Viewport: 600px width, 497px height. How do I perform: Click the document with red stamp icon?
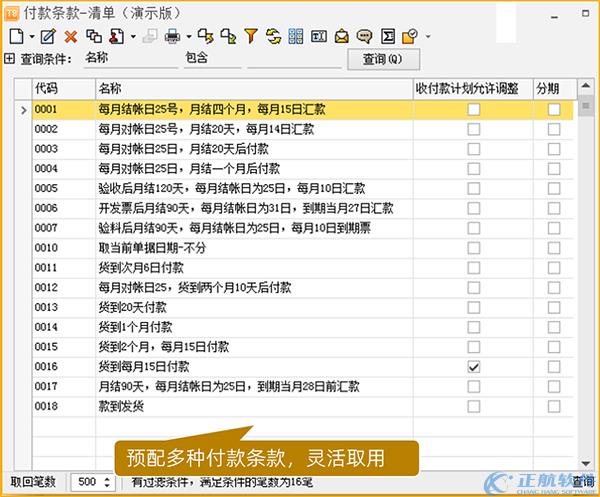pyautogui.click(x=117, y=37)
